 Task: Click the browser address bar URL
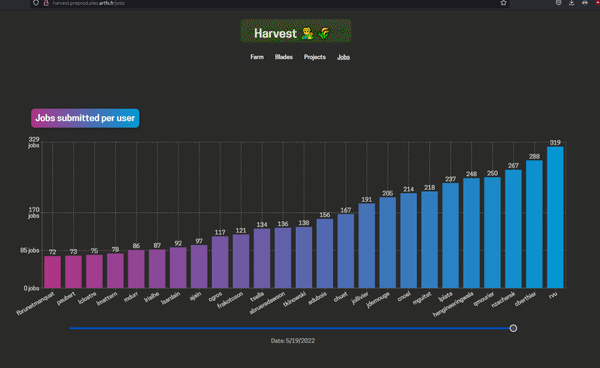88,3
